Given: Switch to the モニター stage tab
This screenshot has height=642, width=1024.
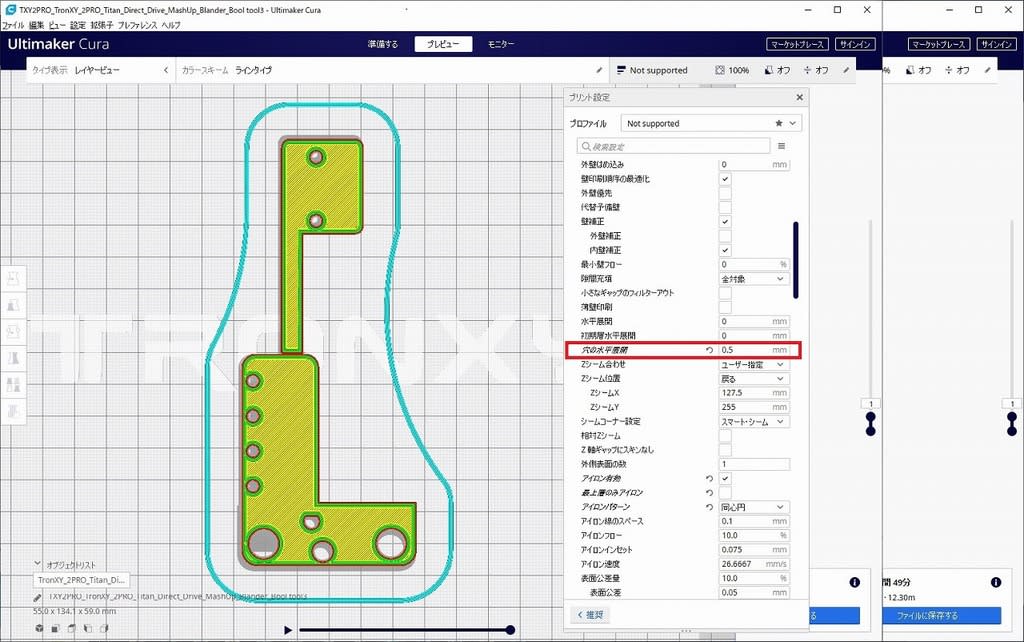Looking at the screenshot, I should pyautogui.click(x=501, y=44).
